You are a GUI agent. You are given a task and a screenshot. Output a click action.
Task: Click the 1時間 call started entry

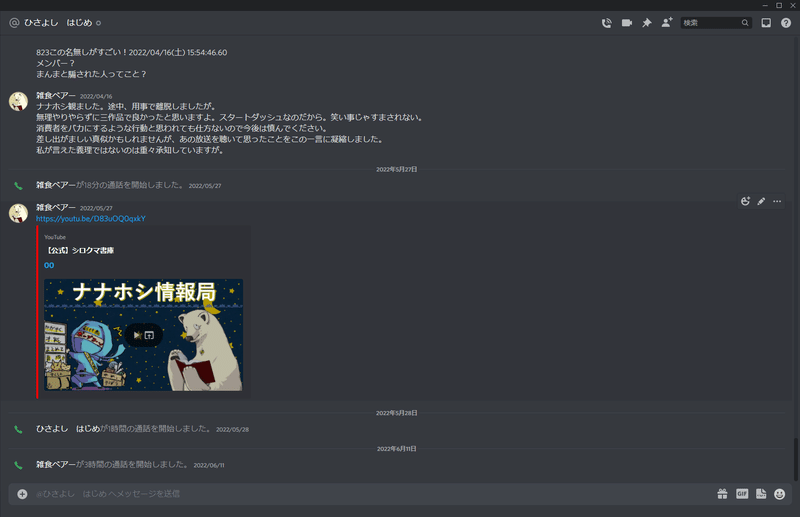pyautogui.click(x=142, y=429)
